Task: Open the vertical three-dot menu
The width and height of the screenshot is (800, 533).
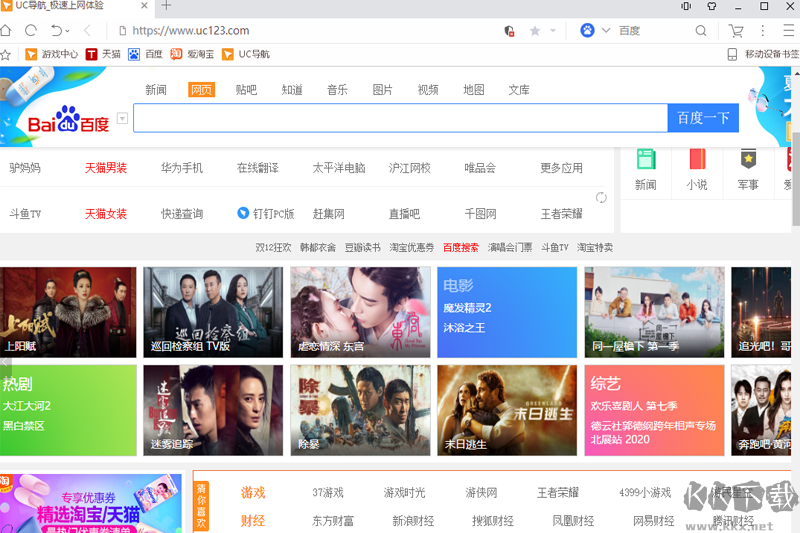Action: pos(763,31)
